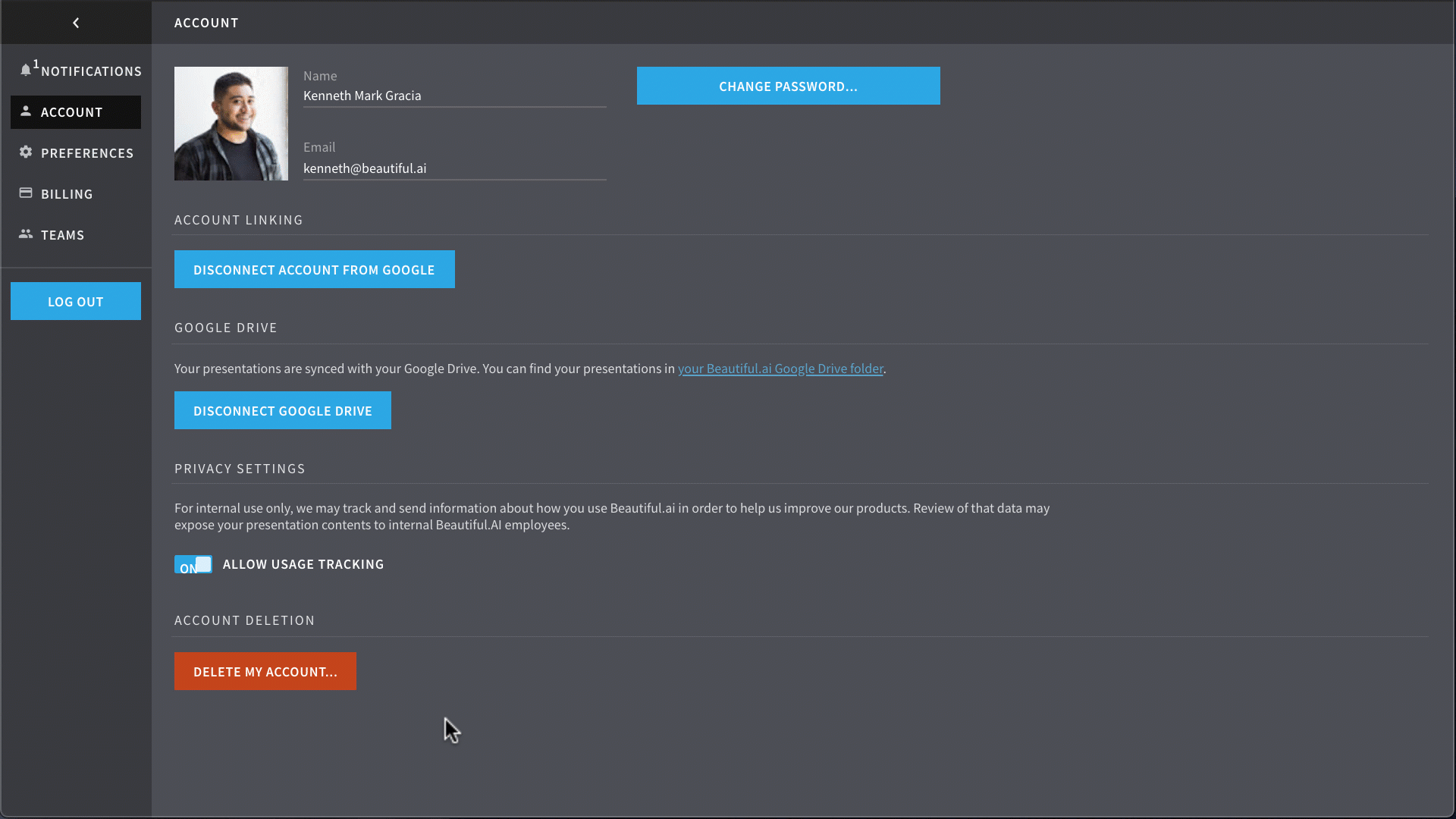Click the Name input field

click(453, 96)
